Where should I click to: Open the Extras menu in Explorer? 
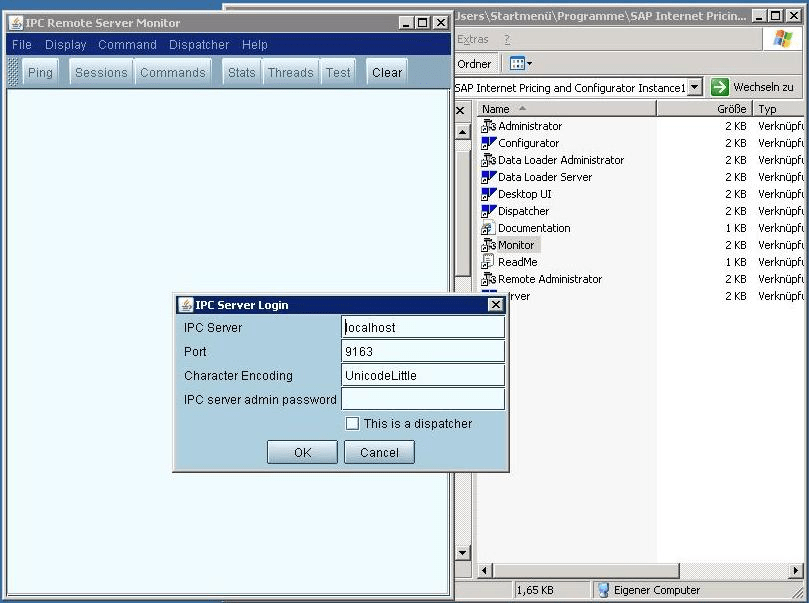[473, 39]
